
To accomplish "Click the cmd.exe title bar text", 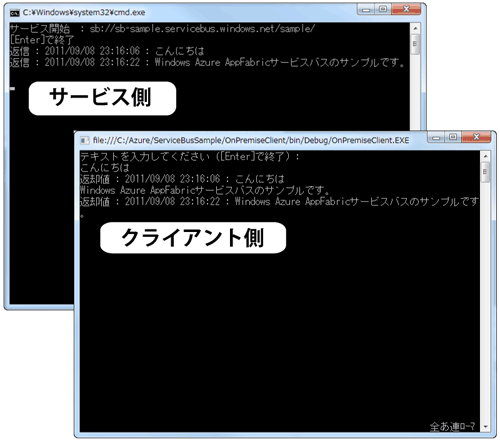I will click(x=84, y=13).
